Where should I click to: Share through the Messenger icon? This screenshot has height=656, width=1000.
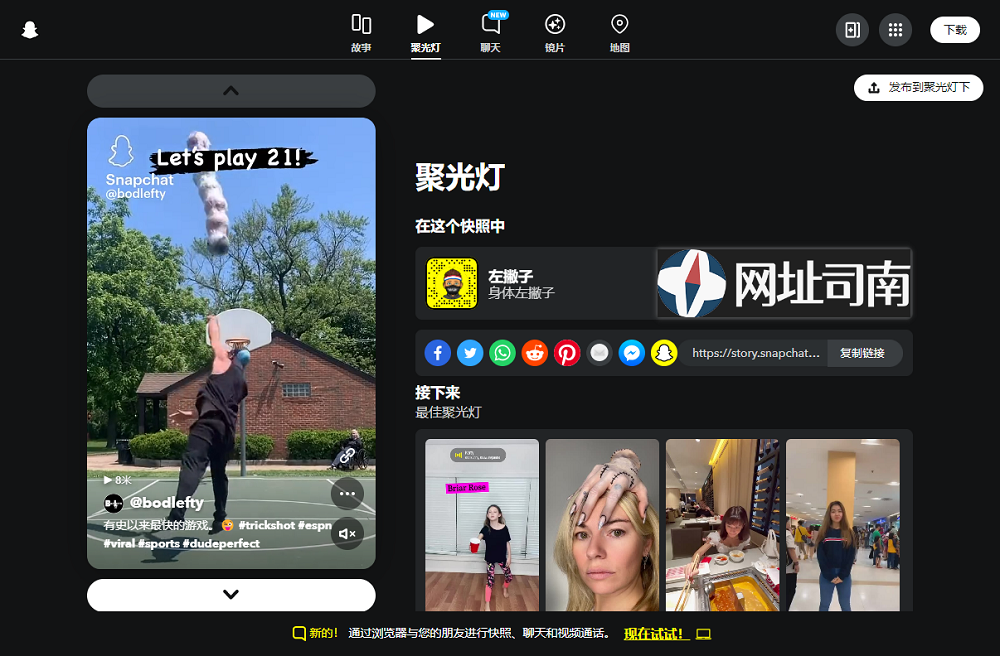tap(631, 353)
